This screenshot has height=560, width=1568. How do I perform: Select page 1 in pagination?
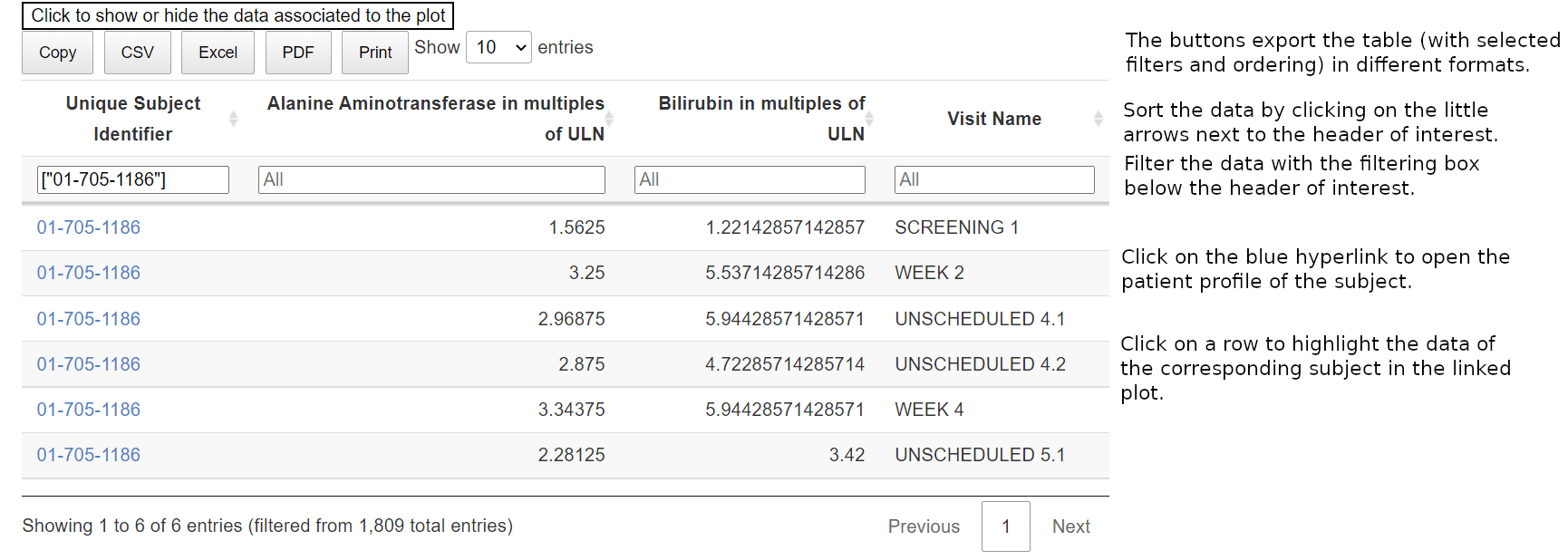click(x=1006, y=526)
